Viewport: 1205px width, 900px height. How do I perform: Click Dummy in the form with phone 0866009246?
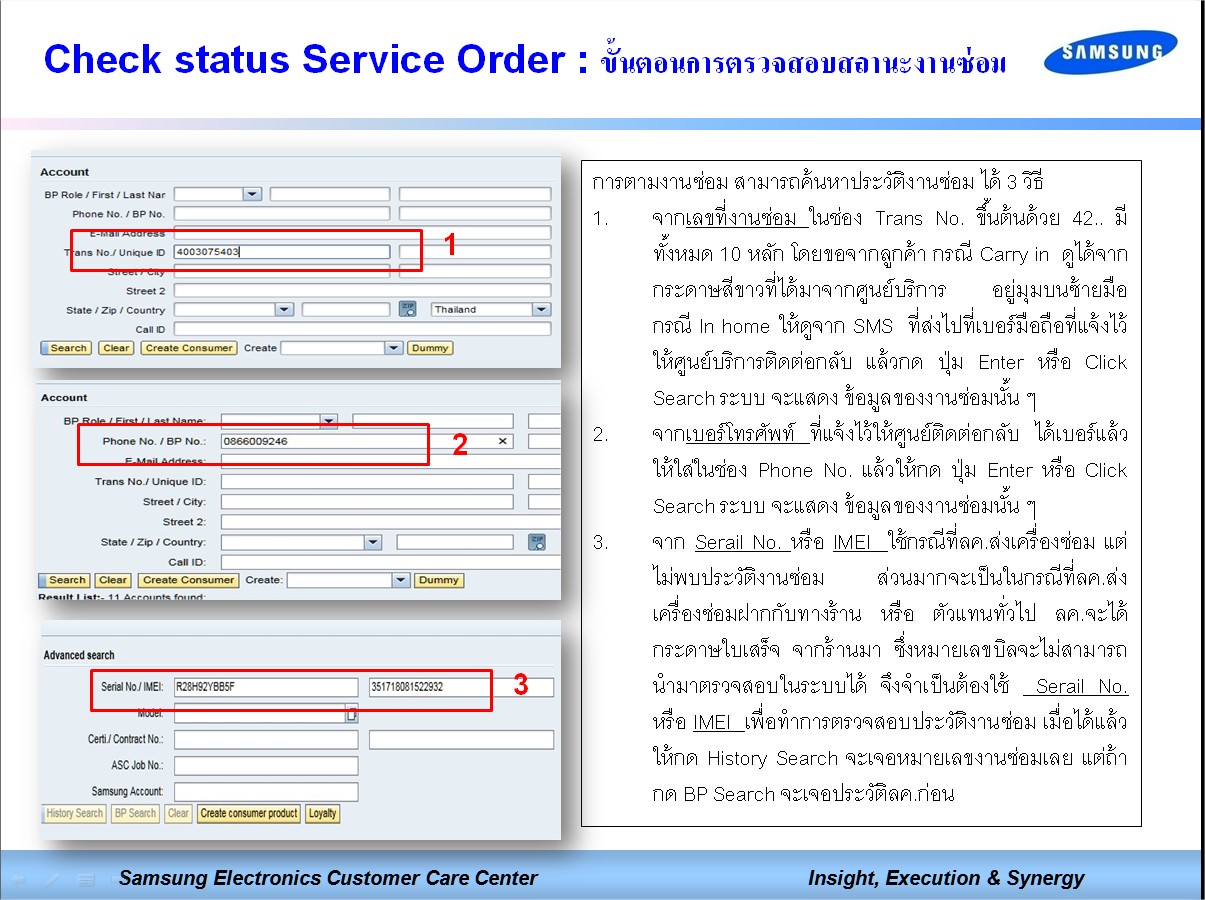[x=439, y=580]
